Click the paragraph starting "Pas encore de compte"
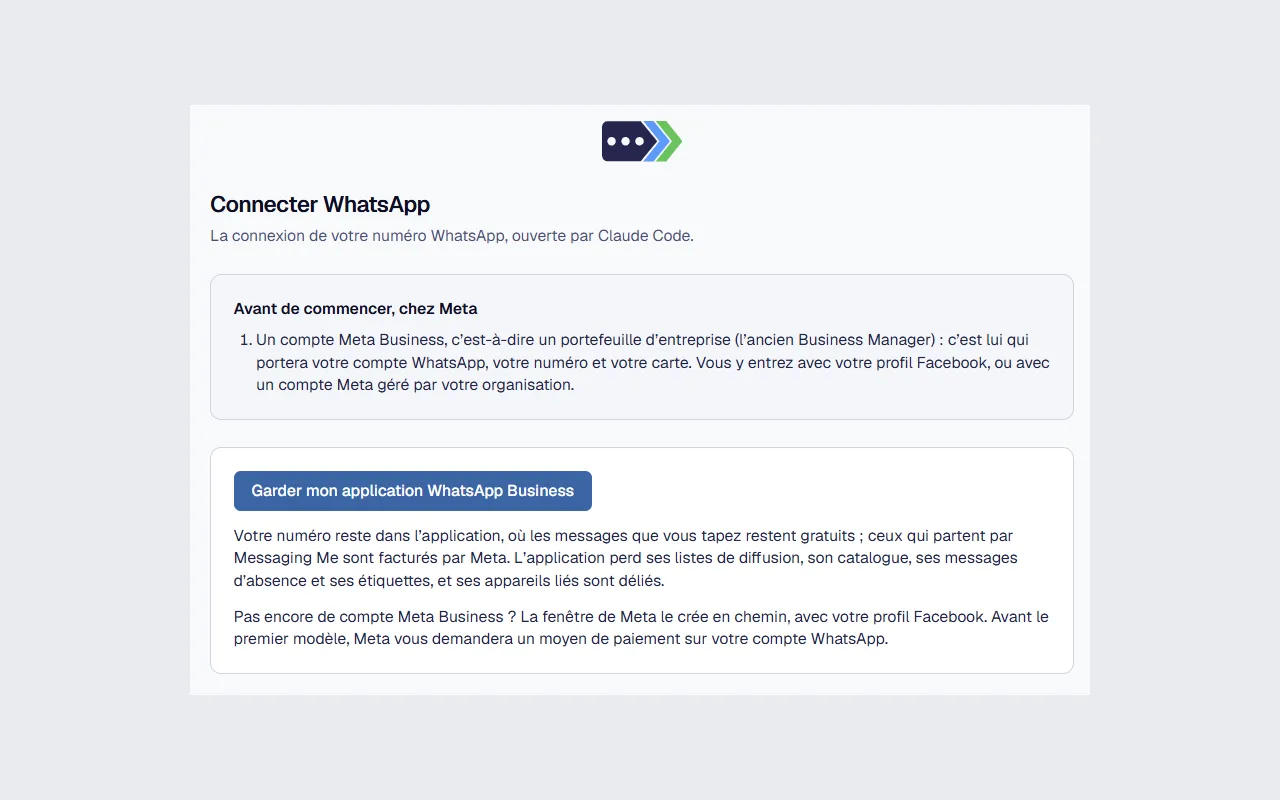This screenshot has width=1280, height=800. pos(641,628)
